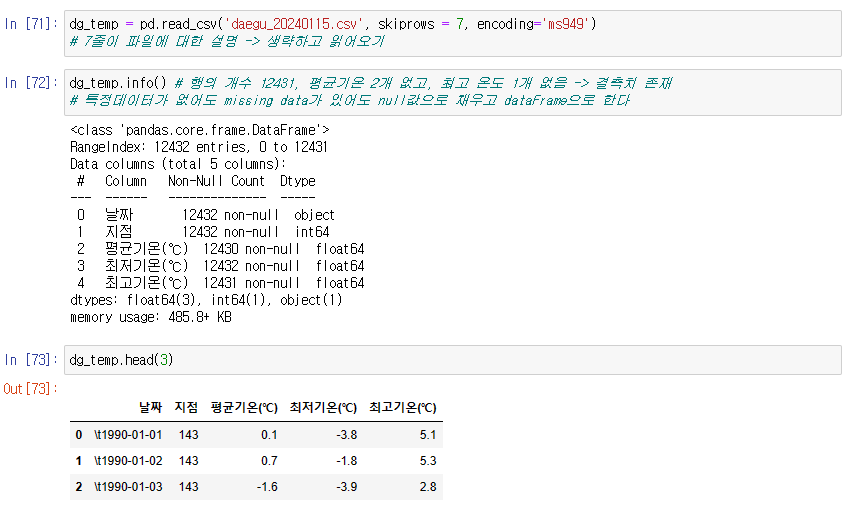Click the class 'pandas.core.frame.DataFrame' line
The height and width of the screenshot is (505, 847).
click(200, 130)
